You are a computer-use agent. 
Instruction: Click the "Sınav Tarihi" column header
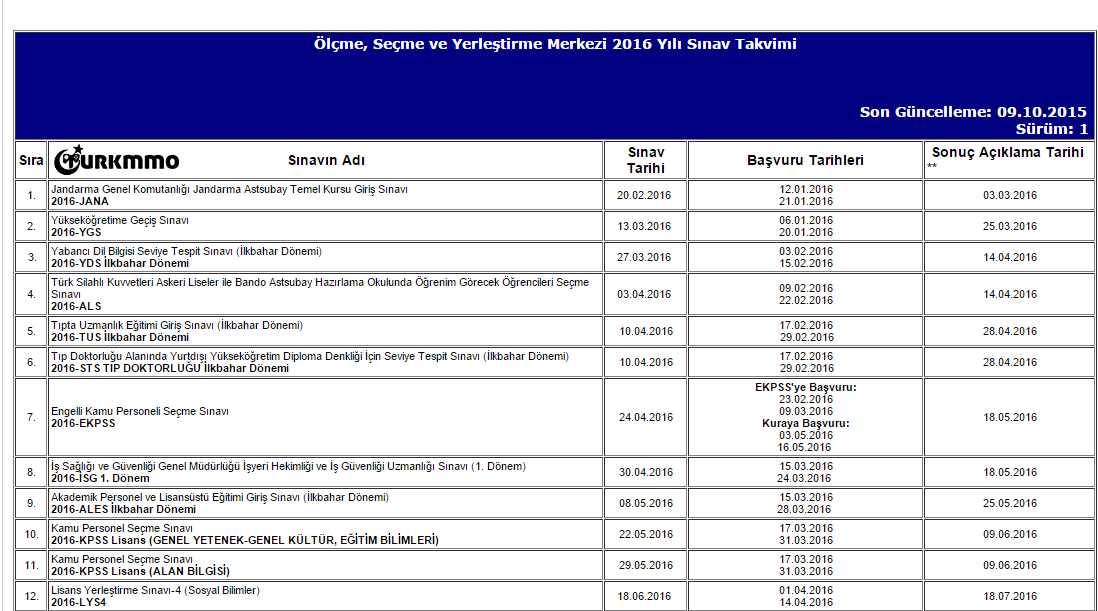(646, 160)
